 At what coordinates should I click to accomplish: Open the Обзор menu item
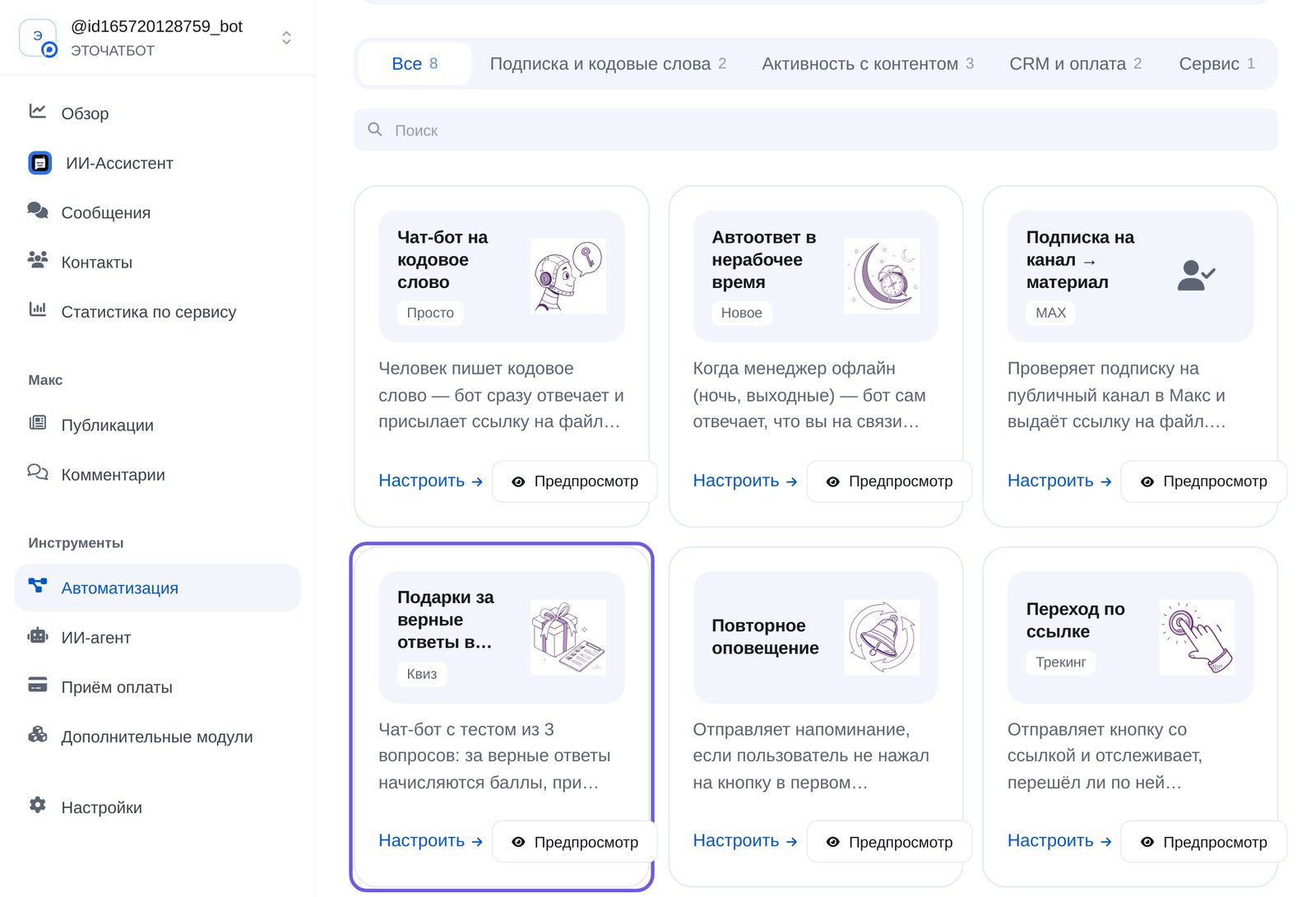(157, 114)
